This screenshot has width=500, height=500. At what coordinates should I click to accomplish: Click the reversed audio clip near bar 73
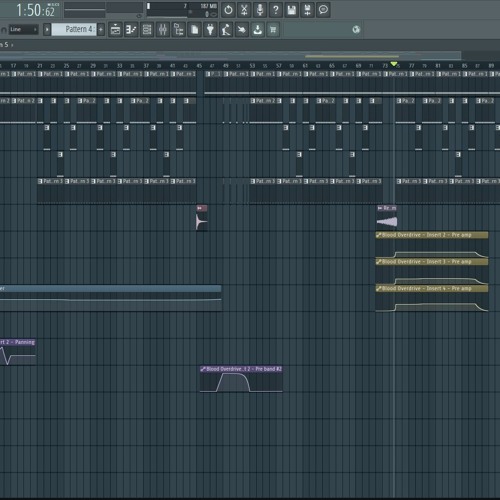(x=387, y=218)
